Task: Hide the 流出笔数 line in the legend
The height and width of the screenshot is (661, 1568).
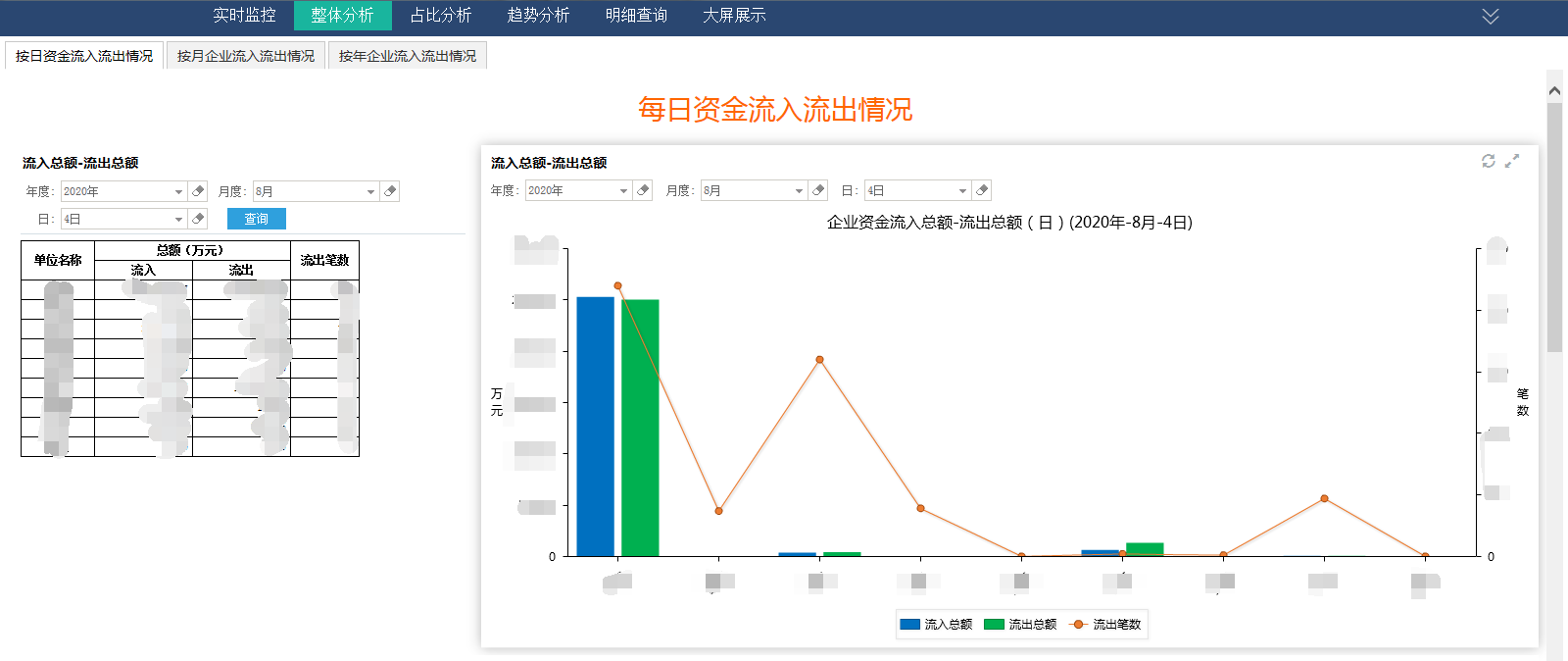Action: (x=1106, y=625)
